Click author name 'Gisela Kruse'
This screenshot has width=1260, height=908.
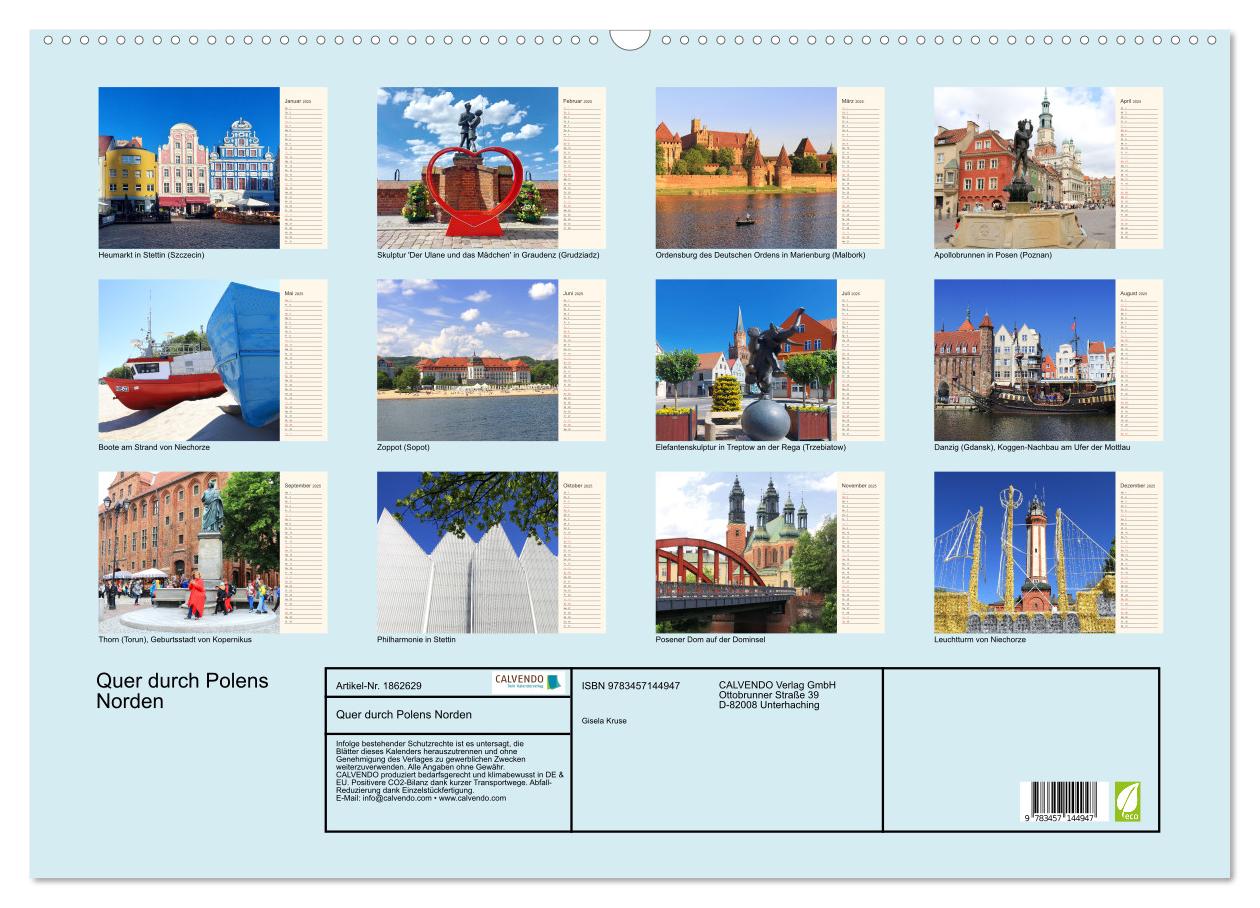pyautogui.click(x=604, y=721)
